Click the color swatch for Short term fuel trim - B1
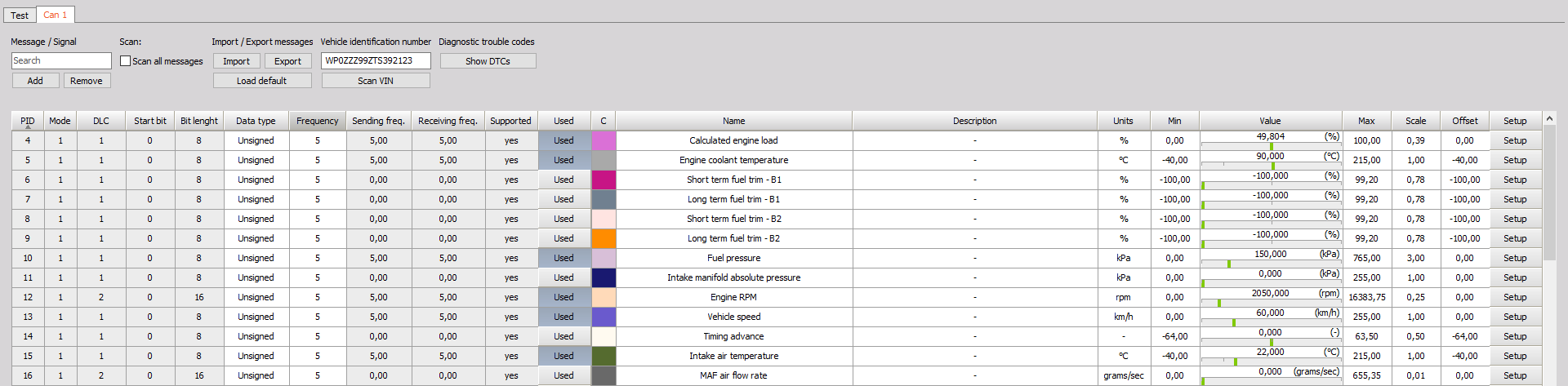Screen dimensions: 1568x386 tap(604, 180)
